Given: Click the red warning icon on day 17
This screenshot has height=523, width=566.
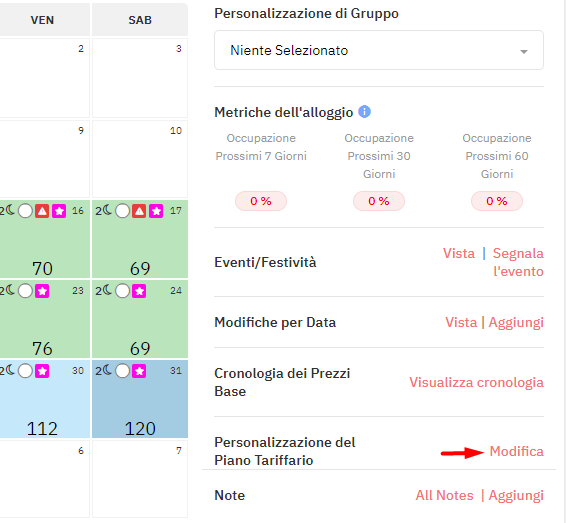Looking at the screenshot, I should (139, 211).
